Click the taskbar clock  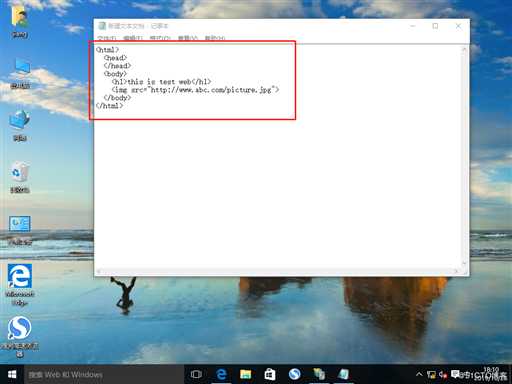(x=491, y=374)
